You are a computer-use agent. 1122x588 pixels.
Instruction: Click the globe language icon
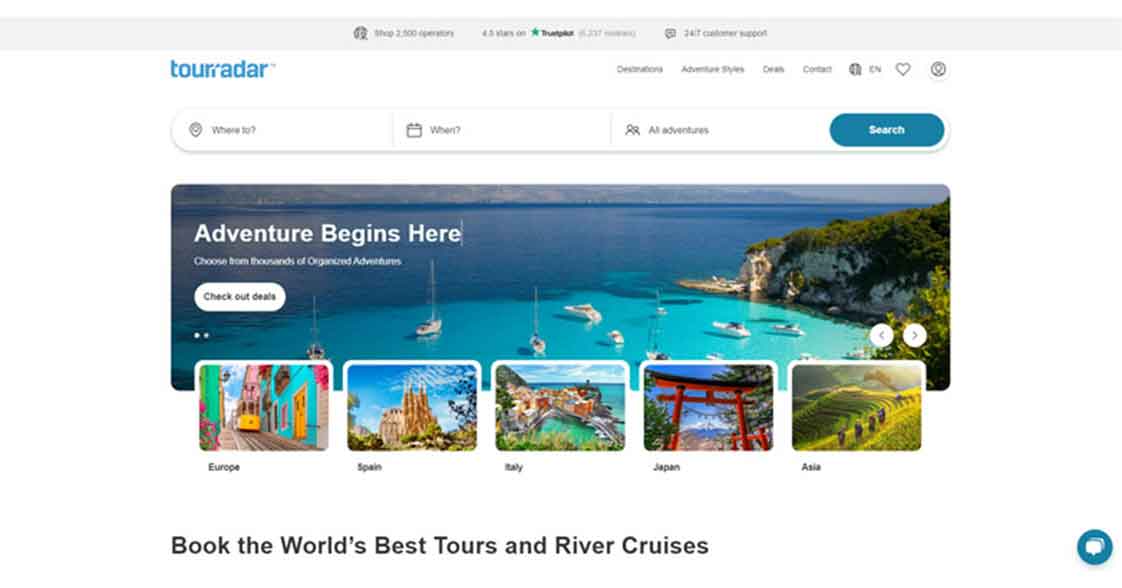[x=855, y=69]
